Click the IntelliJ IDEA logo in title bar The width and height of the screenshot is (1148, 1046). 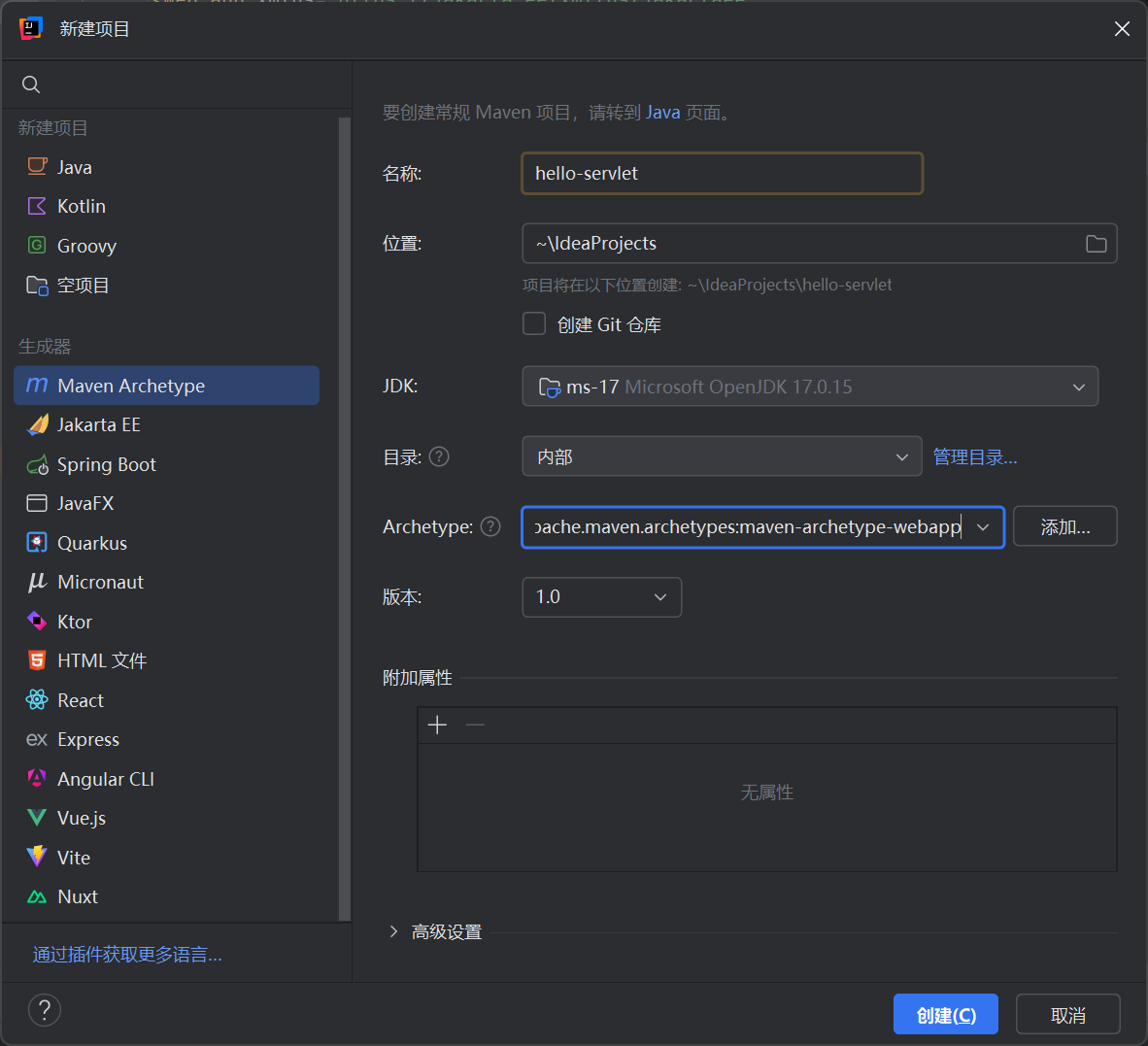[x=31, y=28]
